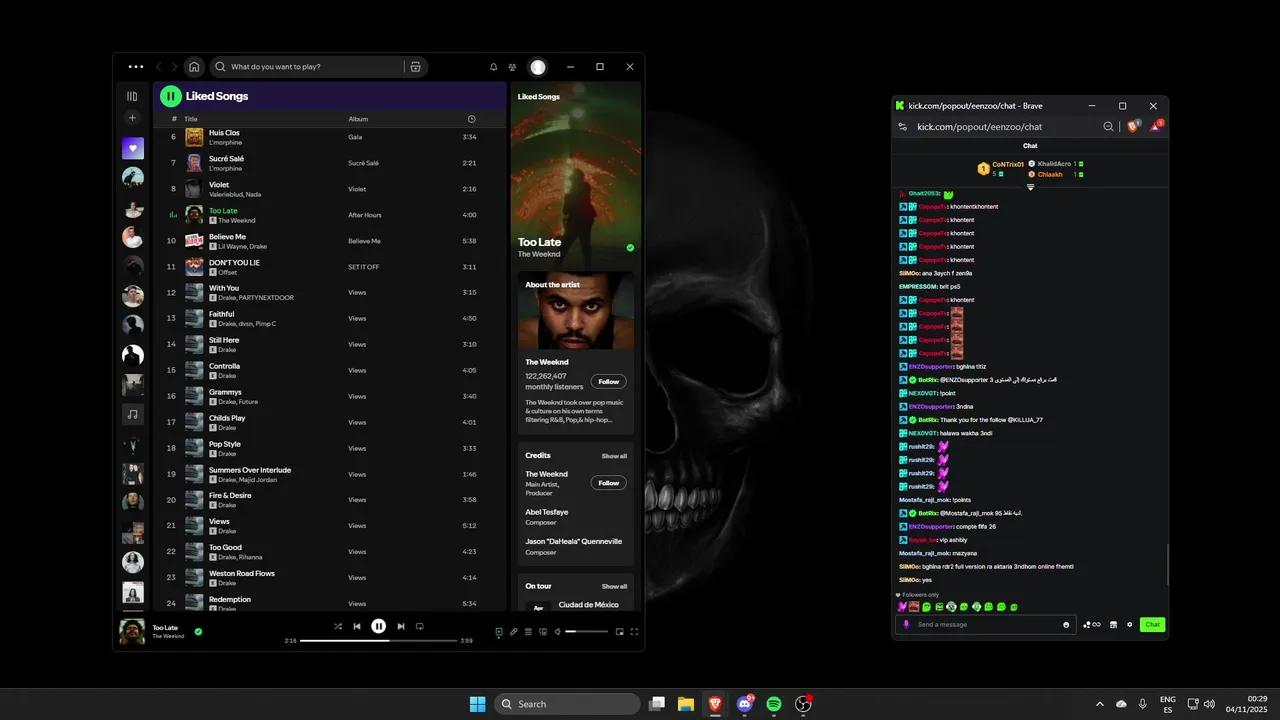Seek on the song progress bar

(379, 640)
